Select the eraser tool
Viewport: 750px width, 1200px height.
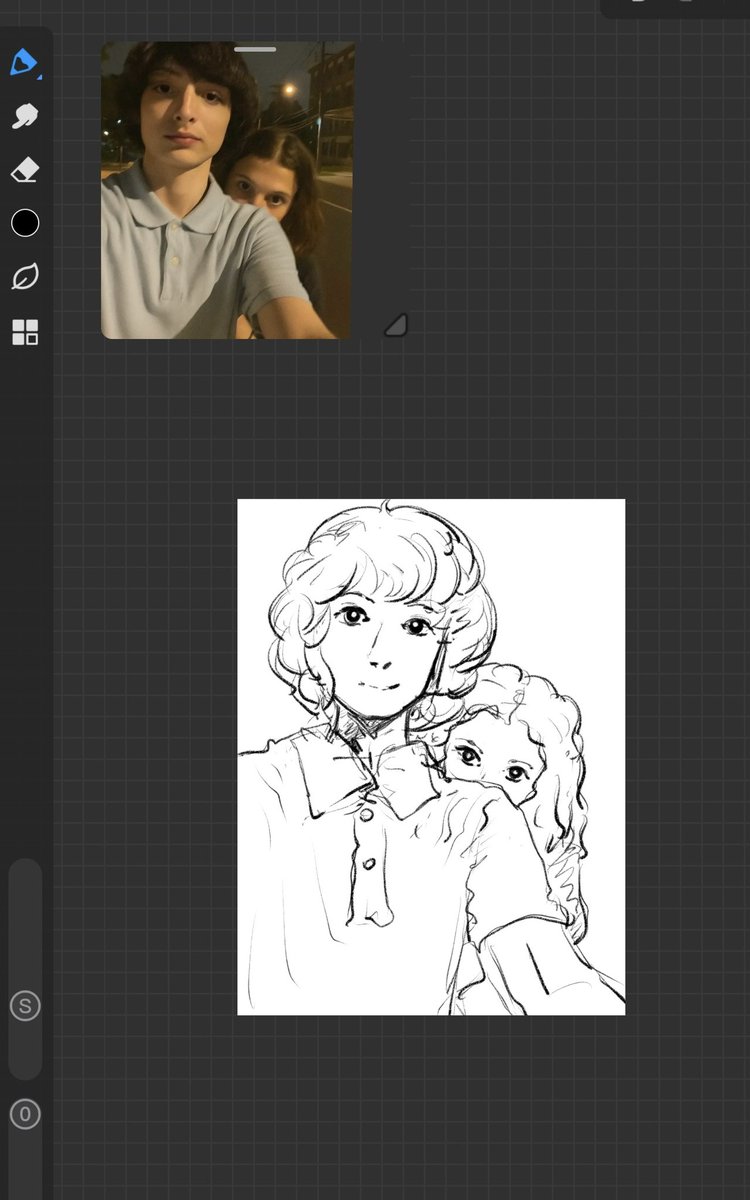coord(25,170)
